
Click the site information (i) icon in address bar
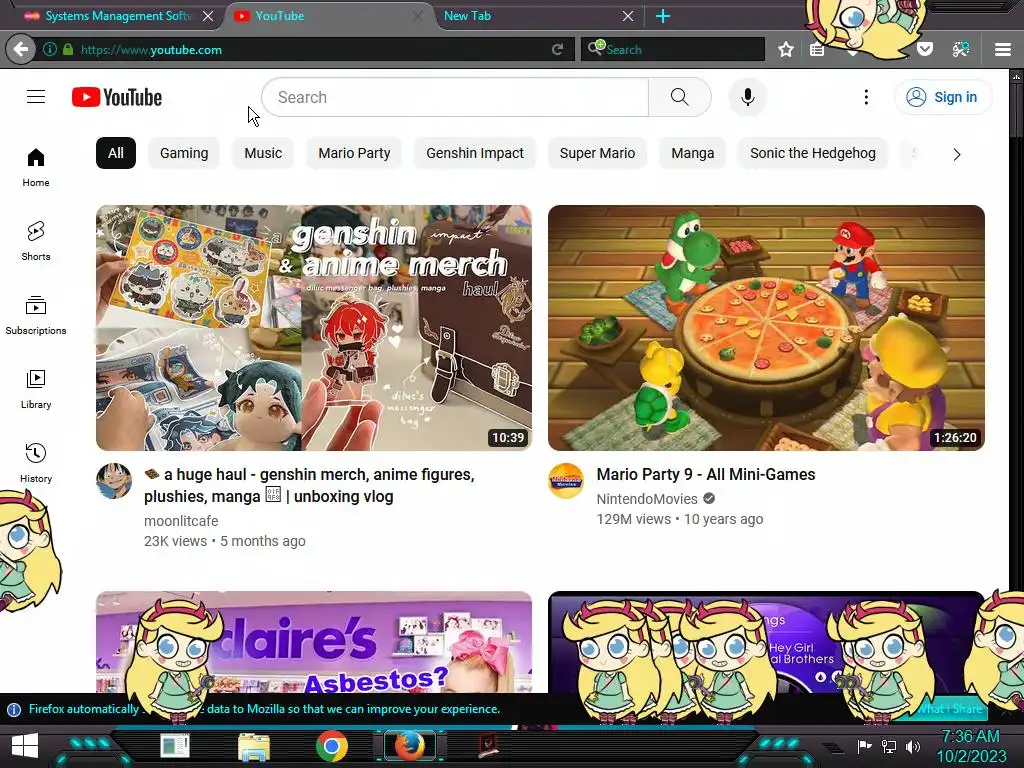[x=50, y=49]
